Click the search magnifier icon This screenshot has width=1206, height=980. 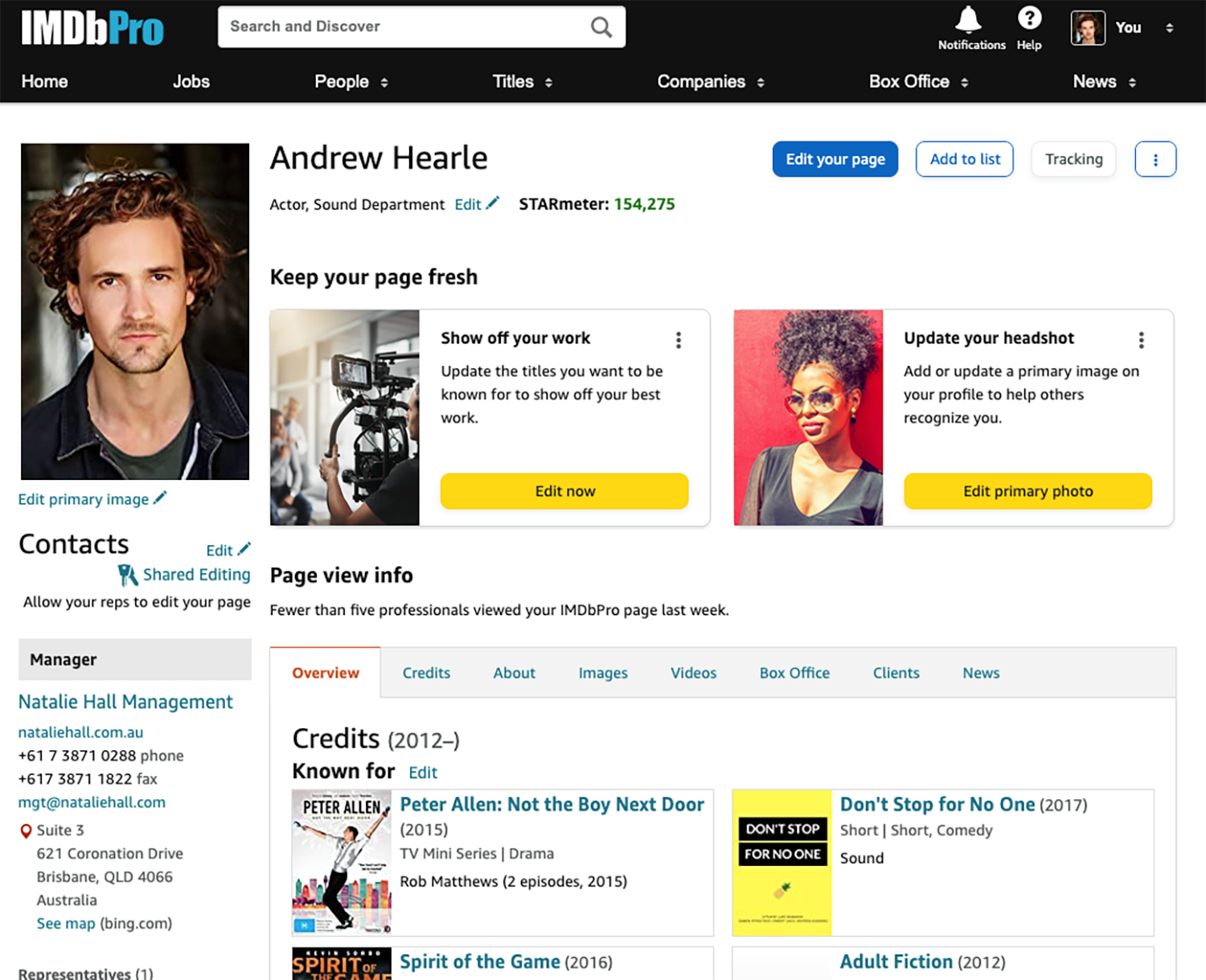pyautogui.click(x=601, y=27)
